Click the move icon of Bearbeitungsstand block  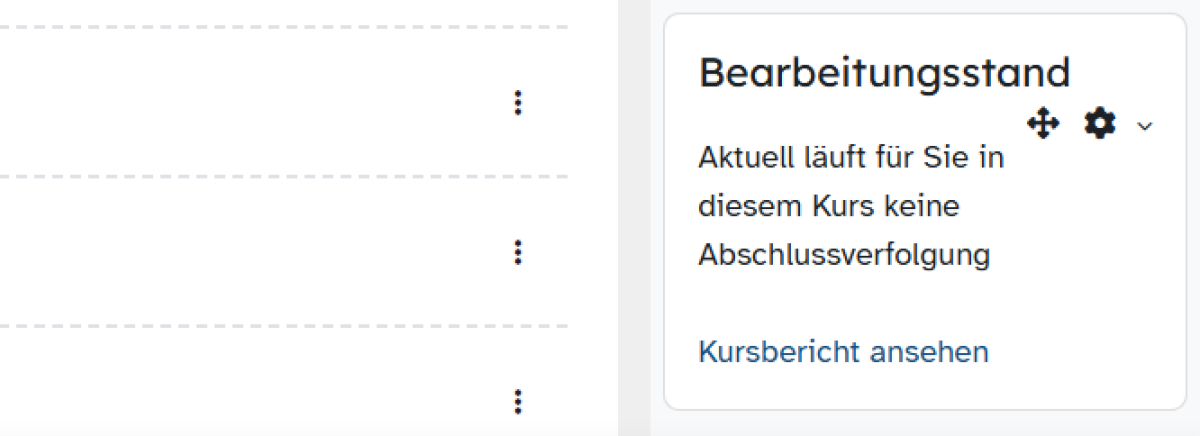tap(1043, 125)
